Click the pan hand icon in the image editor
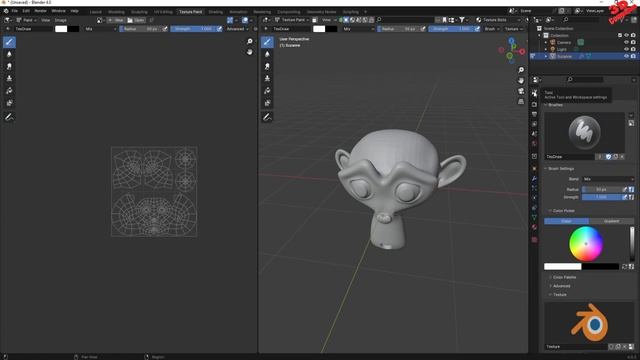 click(x=249, y=52)
